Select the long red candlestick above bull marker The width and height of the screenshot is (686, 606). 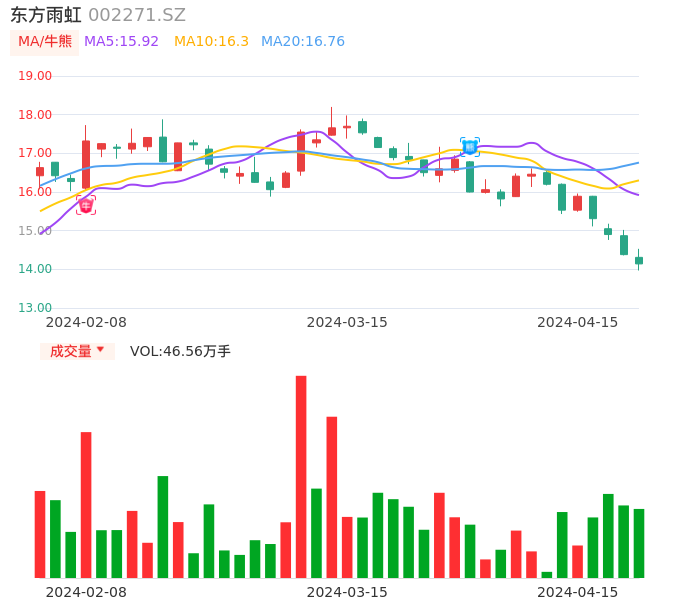86,164
